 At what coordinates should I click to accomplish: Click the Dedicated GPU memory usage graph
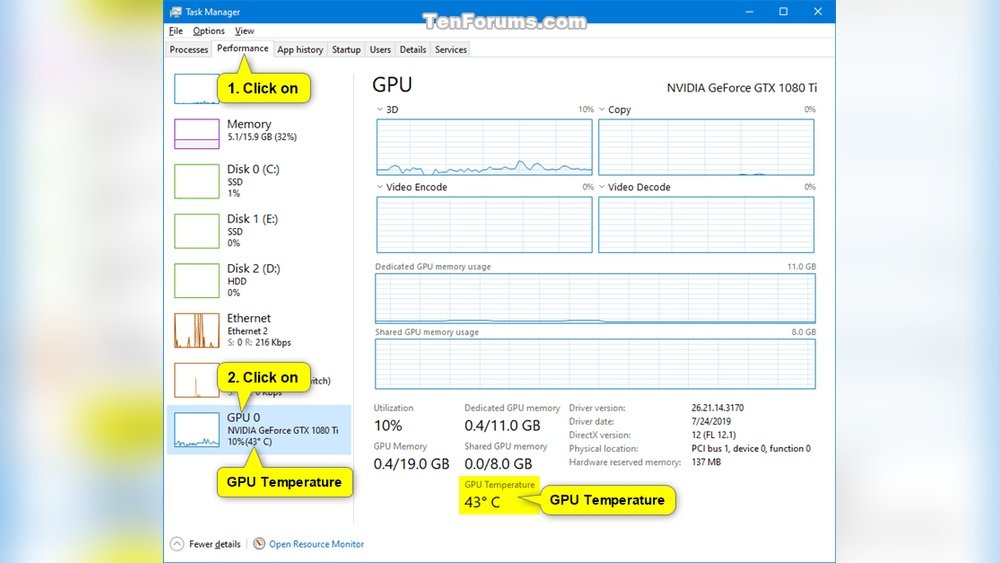595,298
